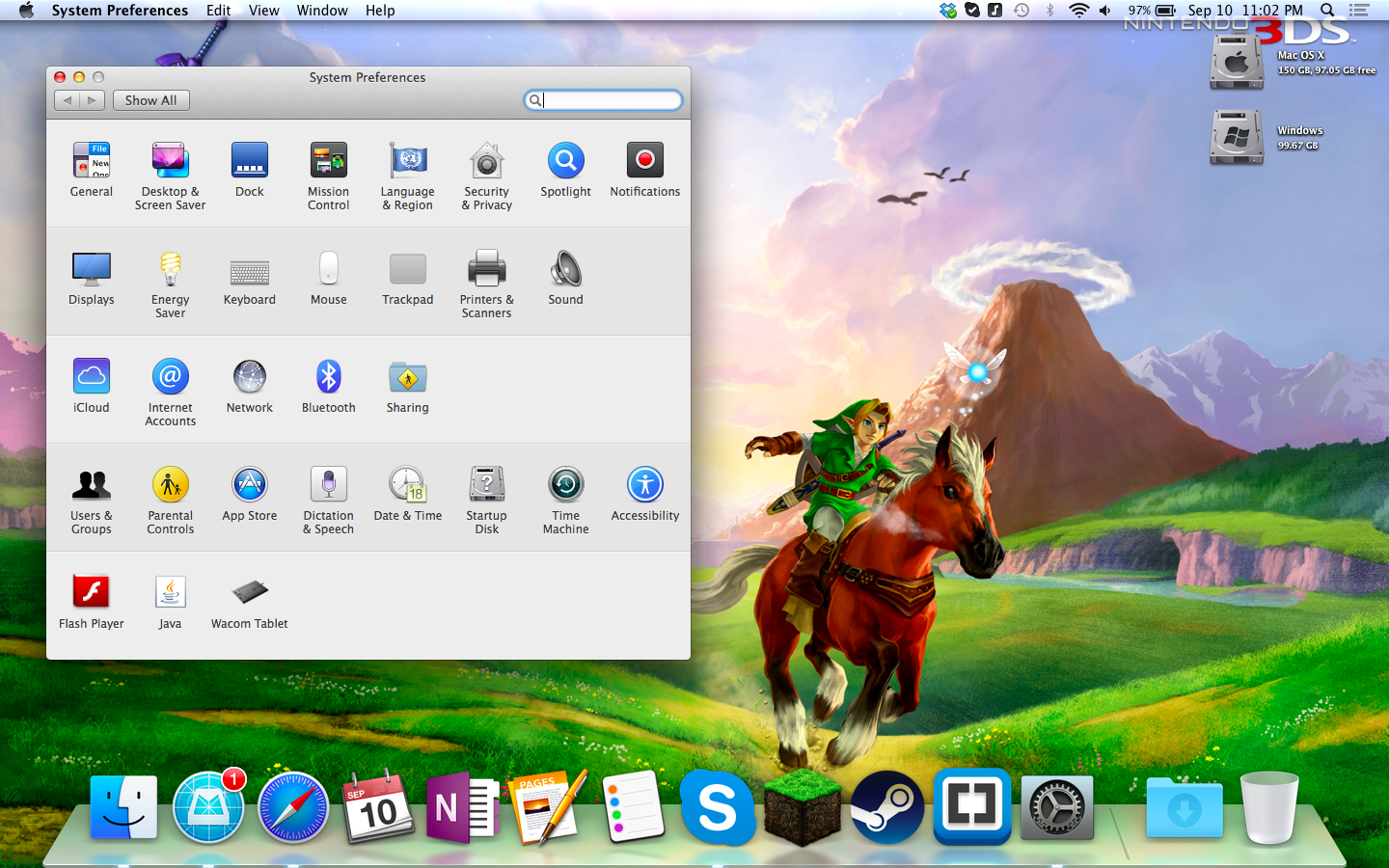Open the Trash in the Dock
1389x868 pixels.
click(1269, 807)
